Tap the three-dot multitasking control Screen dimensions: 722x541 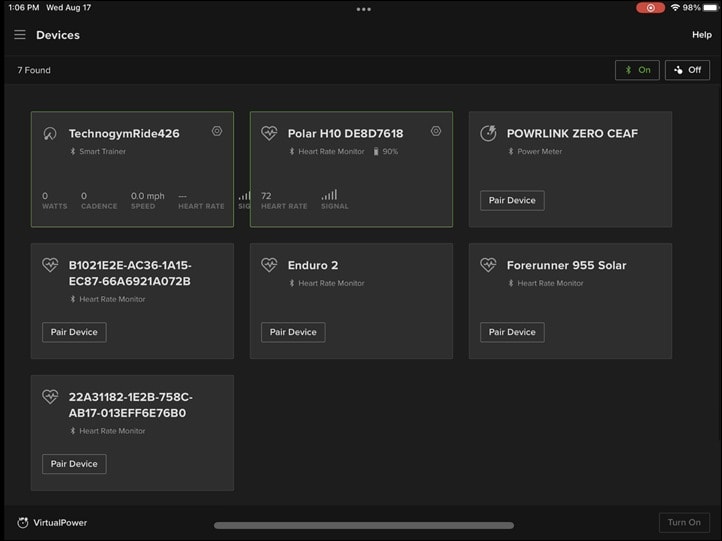363,9
